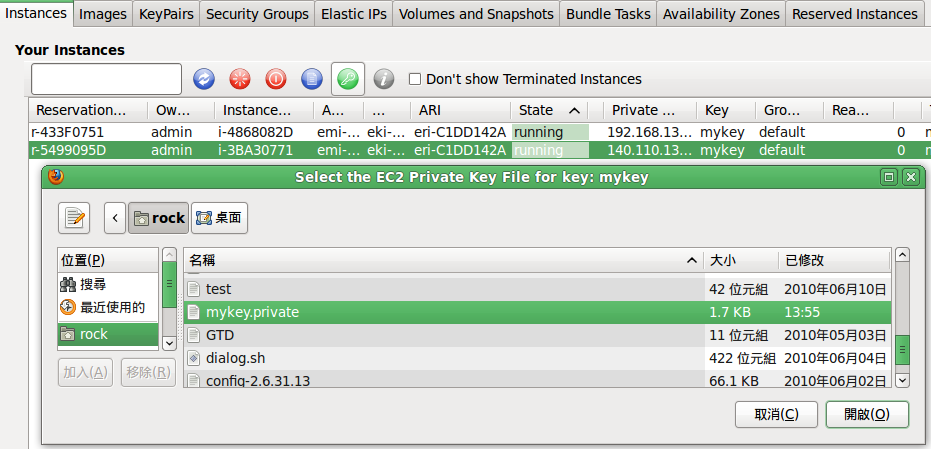Select 最近使用的 in places sidebar
The width and height of the screenshot is (931, 449).
(x=109, y=308)
